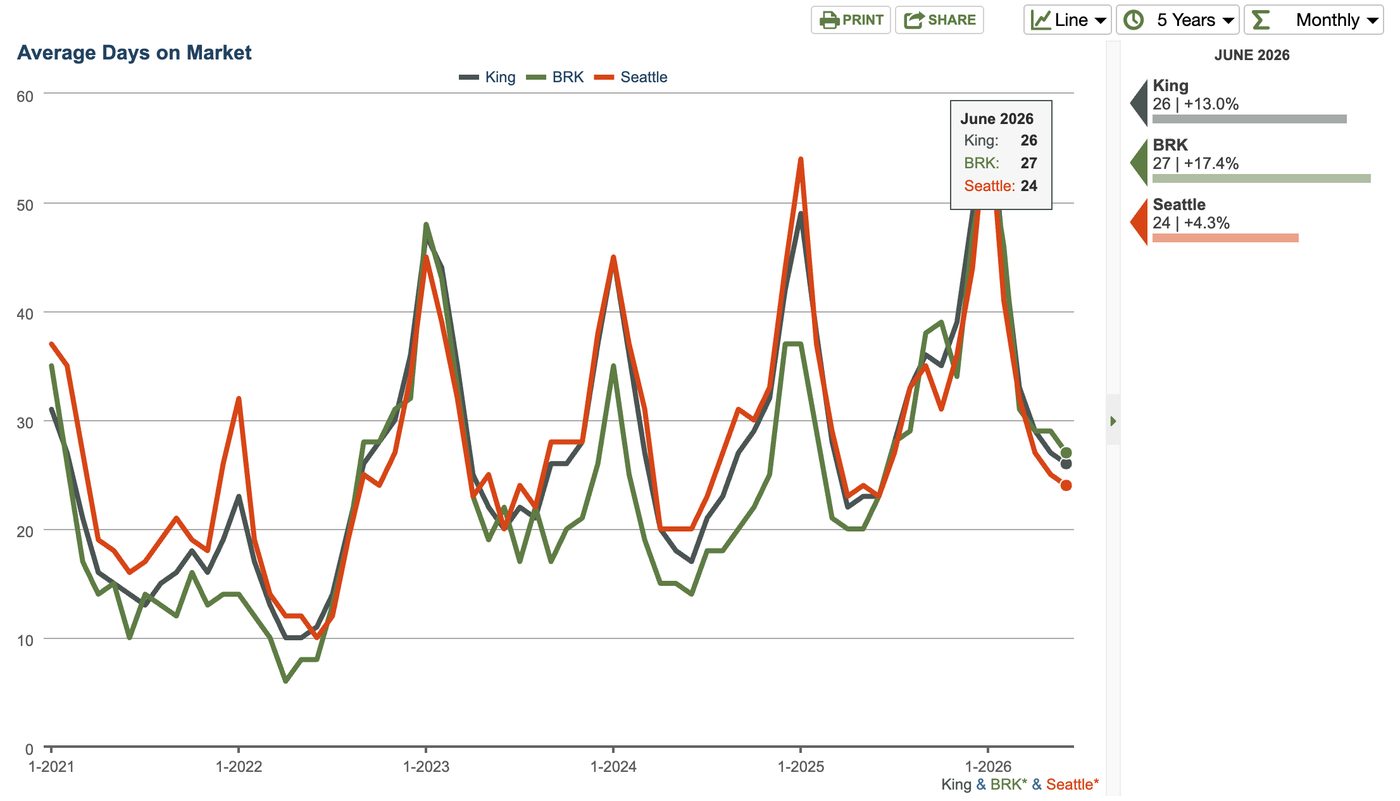This screenshot has height=801, width=1400.
Task: Click the Seattle name in the side panel
Action: [1179, 205]
